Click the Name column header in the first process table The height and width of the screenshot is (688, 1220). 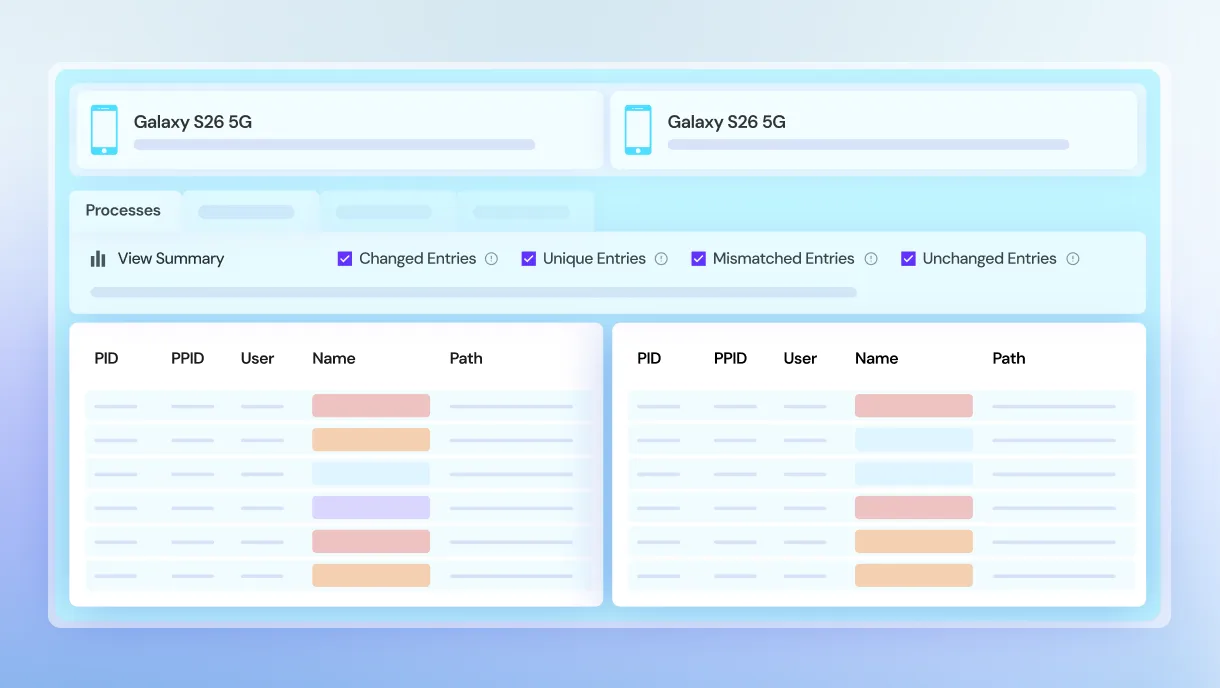334,358
